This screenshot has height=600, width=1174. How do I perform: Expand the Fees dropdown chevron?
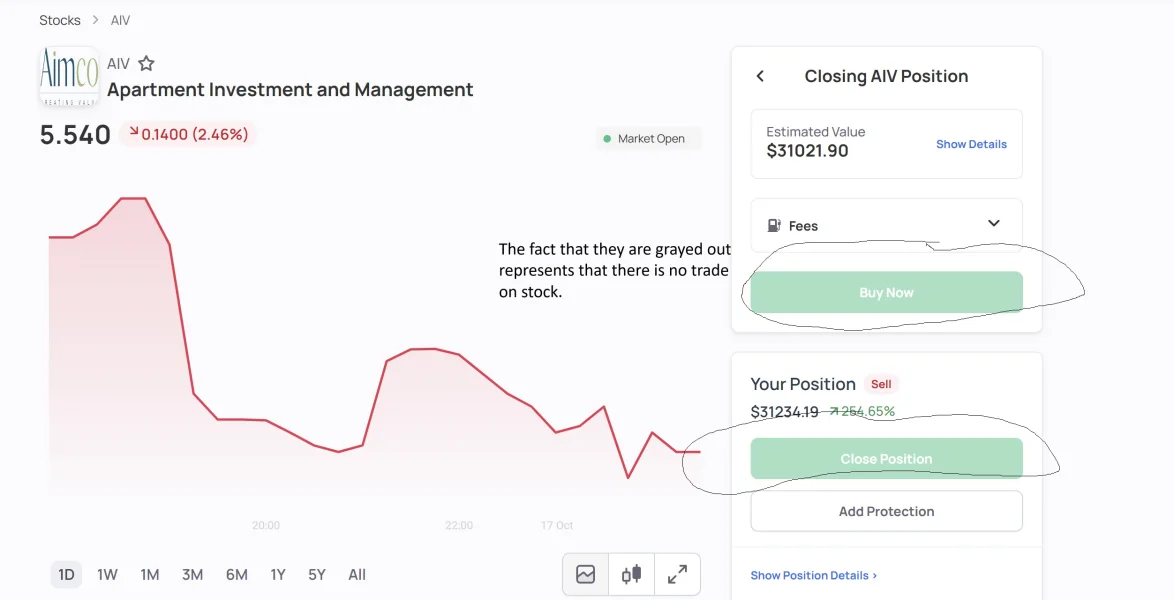[x=993, y=224]
